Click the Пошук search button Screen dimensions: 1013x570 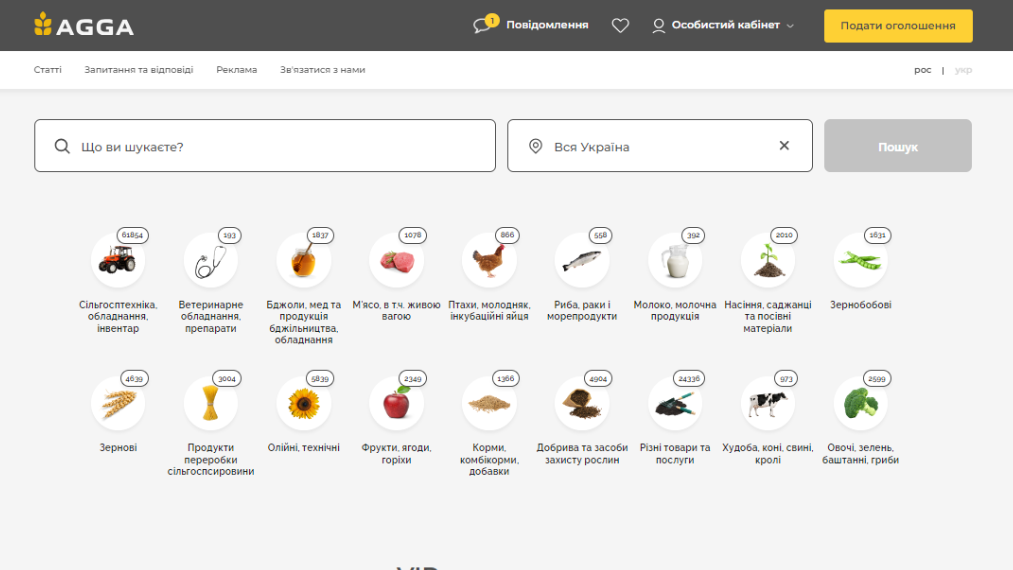point(898,145)
